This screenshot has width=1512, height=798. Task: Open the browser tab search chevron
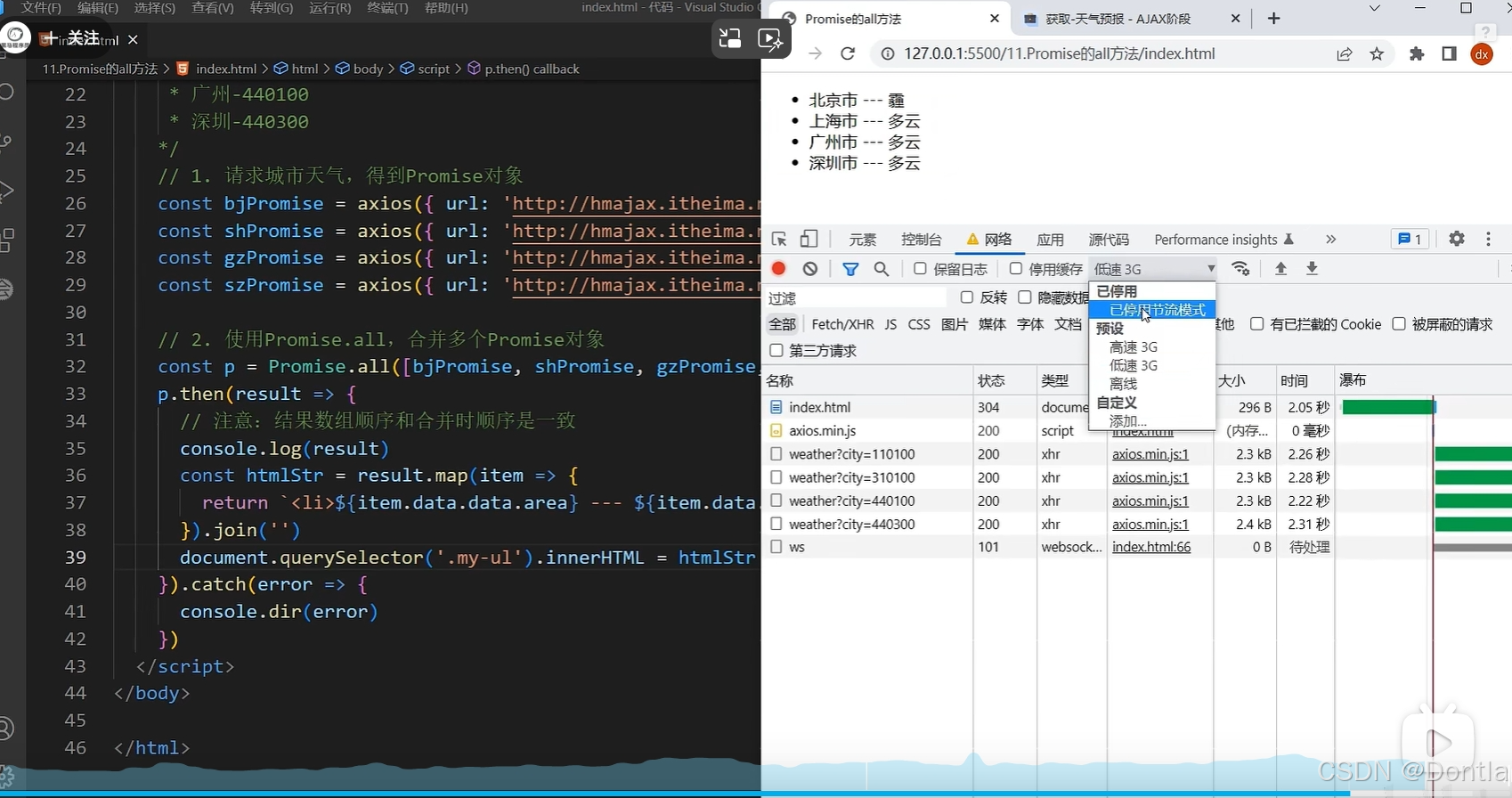(1374, 8)
